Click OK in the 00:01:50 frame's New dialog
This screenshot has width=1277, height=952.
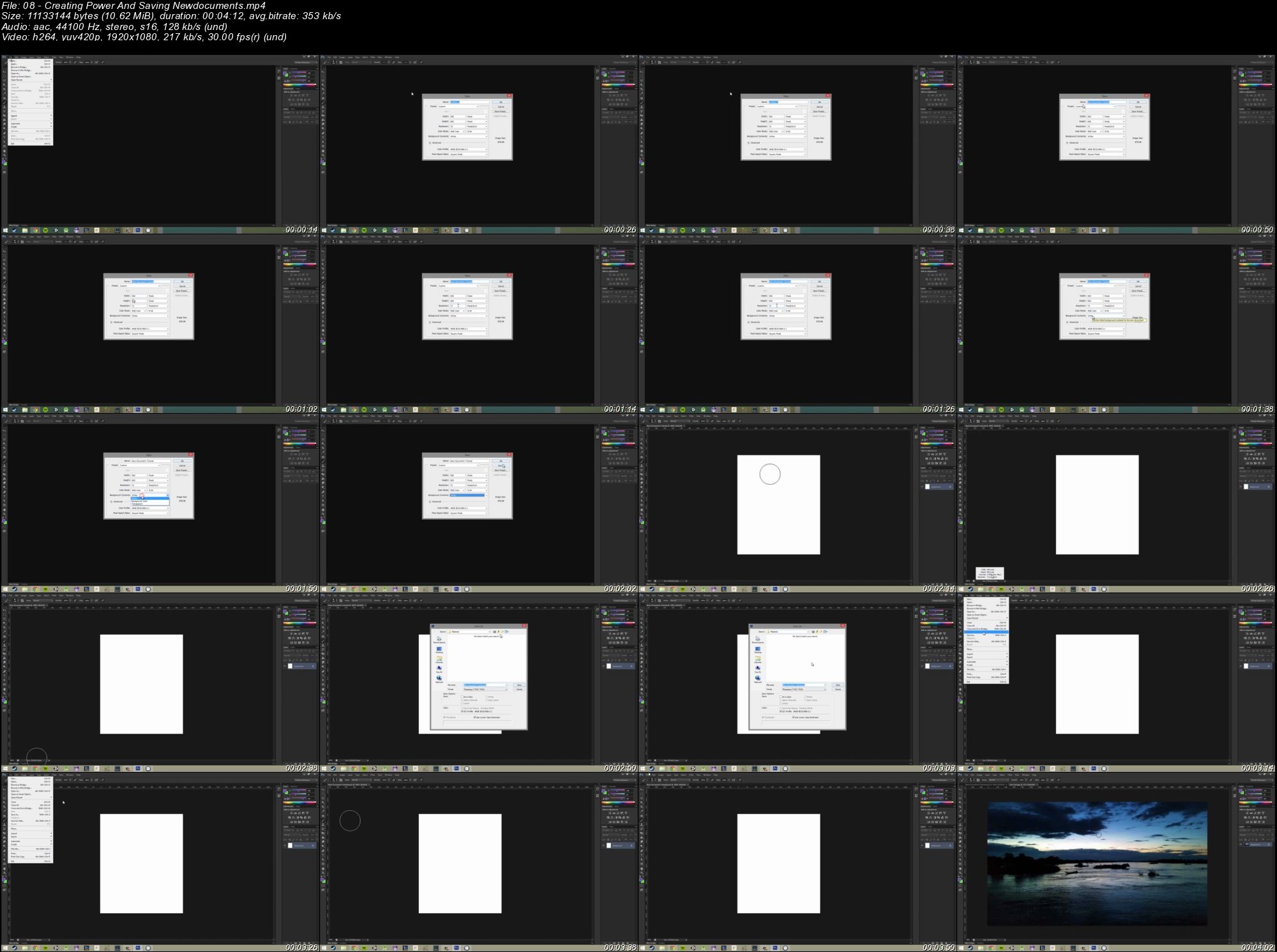183,461
